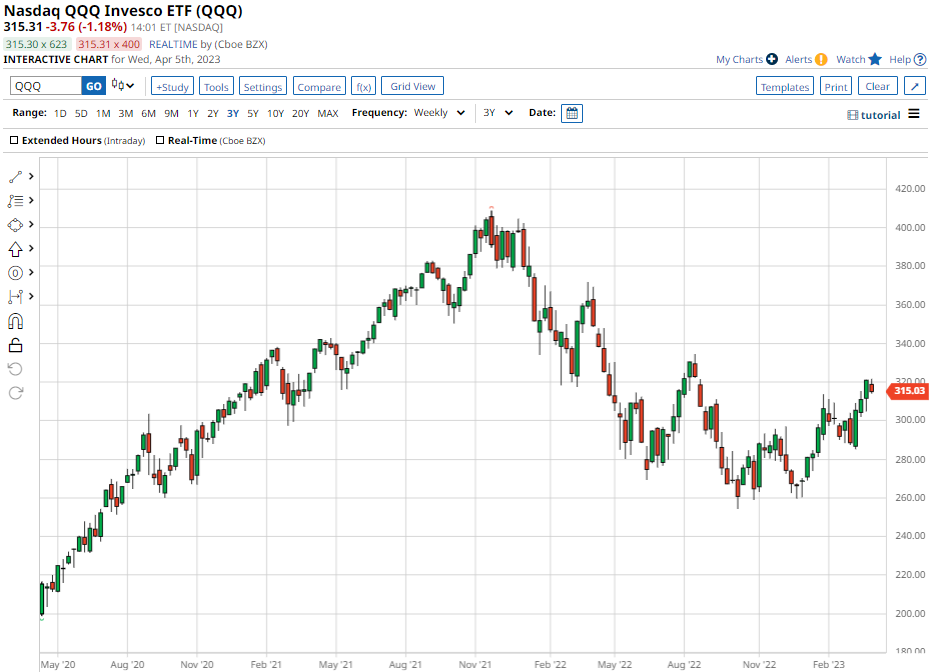The width and height of the screenshot is (938, 672).
Task: Set range to 9M
Action: pos(171,113)
